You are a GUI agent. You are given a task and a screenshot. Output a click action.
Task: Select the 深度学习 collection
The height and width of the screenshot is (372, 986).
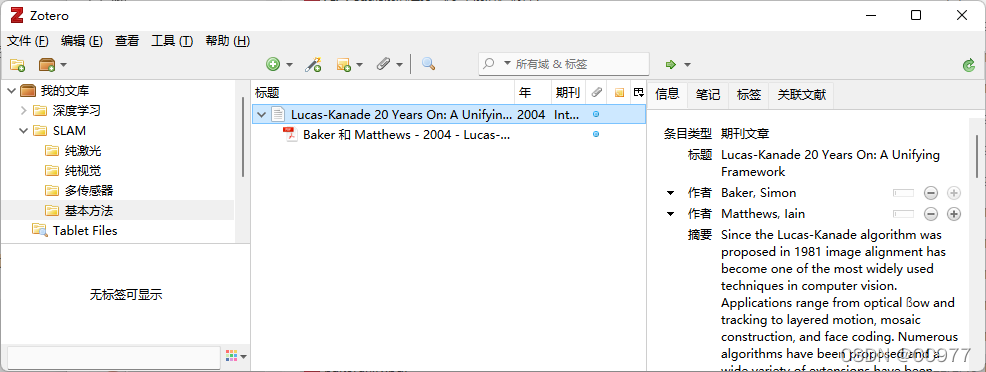pos(76,111)
